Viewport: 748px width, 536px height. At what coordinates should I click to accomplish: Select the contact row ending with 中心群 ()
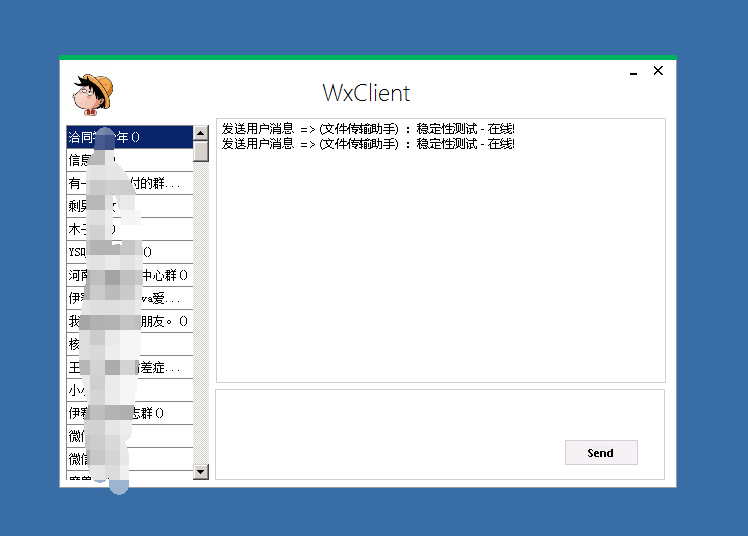(130, 275)
